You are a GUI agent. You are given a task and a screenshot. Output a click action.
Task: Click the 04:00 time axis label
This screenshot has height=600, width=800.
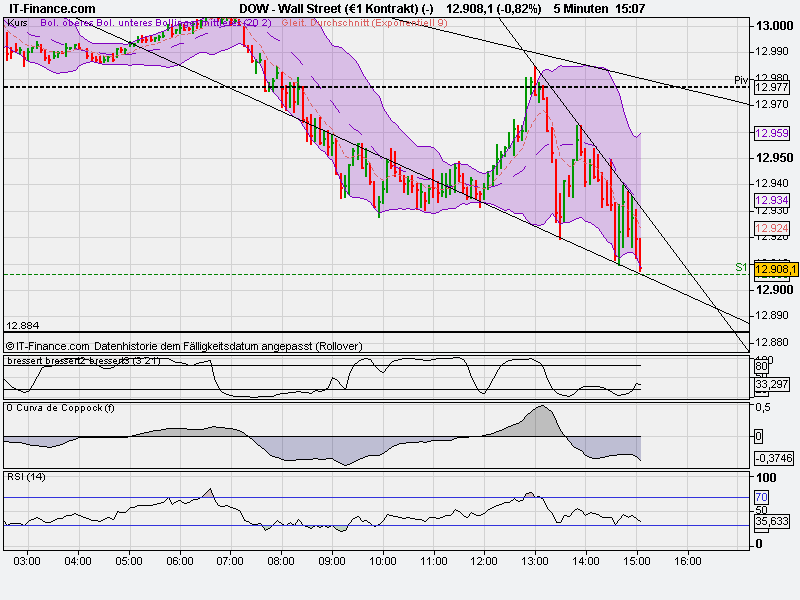78,561
